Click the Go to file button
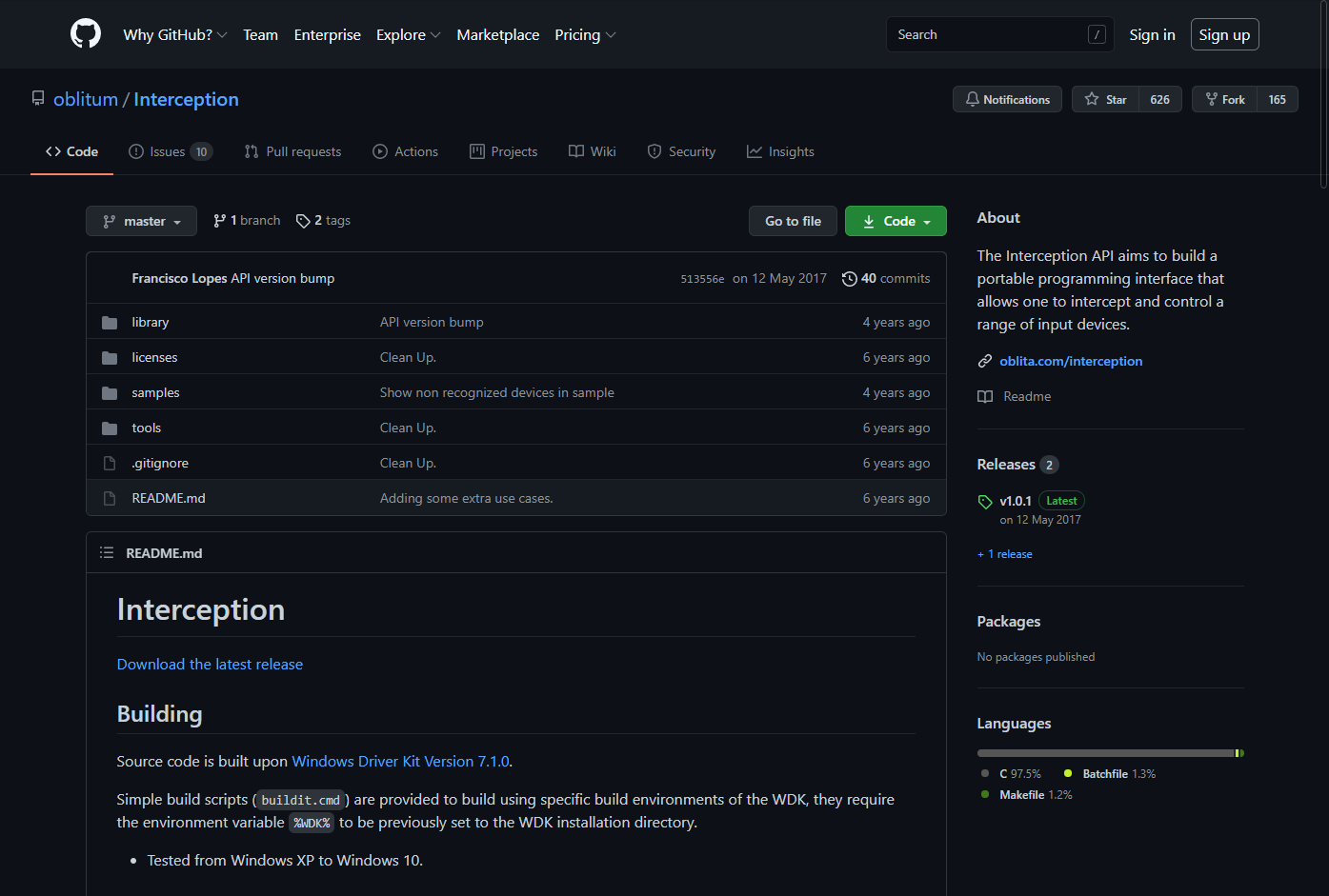This screenshot has width=1329, height=896. pos(793,221)
